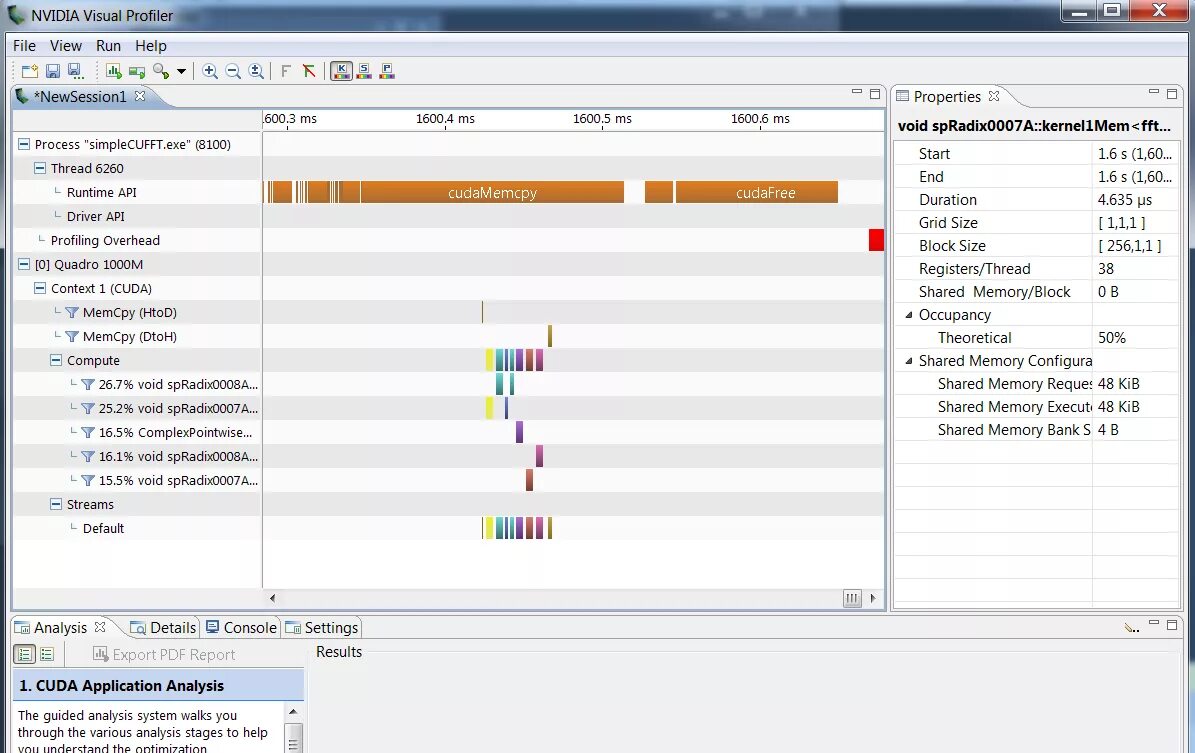Select 1. CUDA Application Analysis heading

click(x=159, y=686)
